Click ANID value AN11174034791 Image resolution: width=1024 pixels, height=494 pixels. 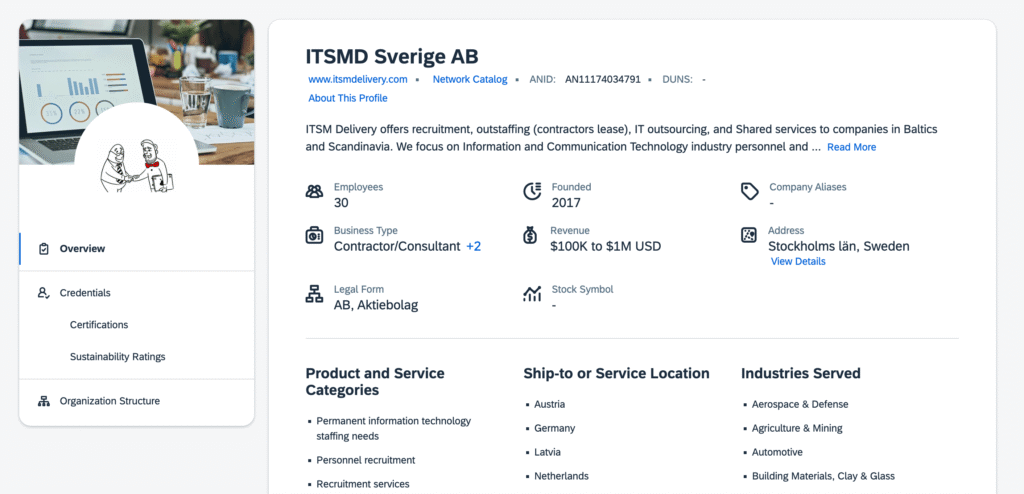603,80
